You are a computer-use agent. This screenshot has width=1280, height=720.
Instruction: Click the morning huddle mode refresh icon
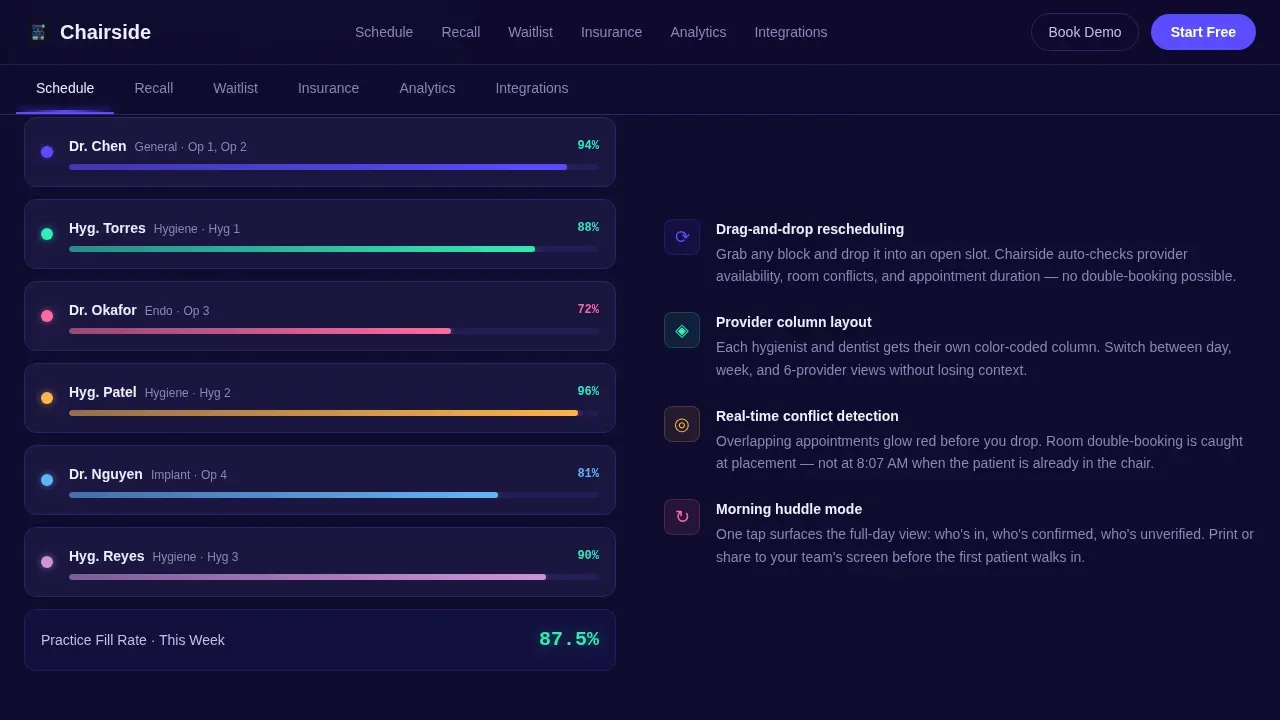click(682, 517)
